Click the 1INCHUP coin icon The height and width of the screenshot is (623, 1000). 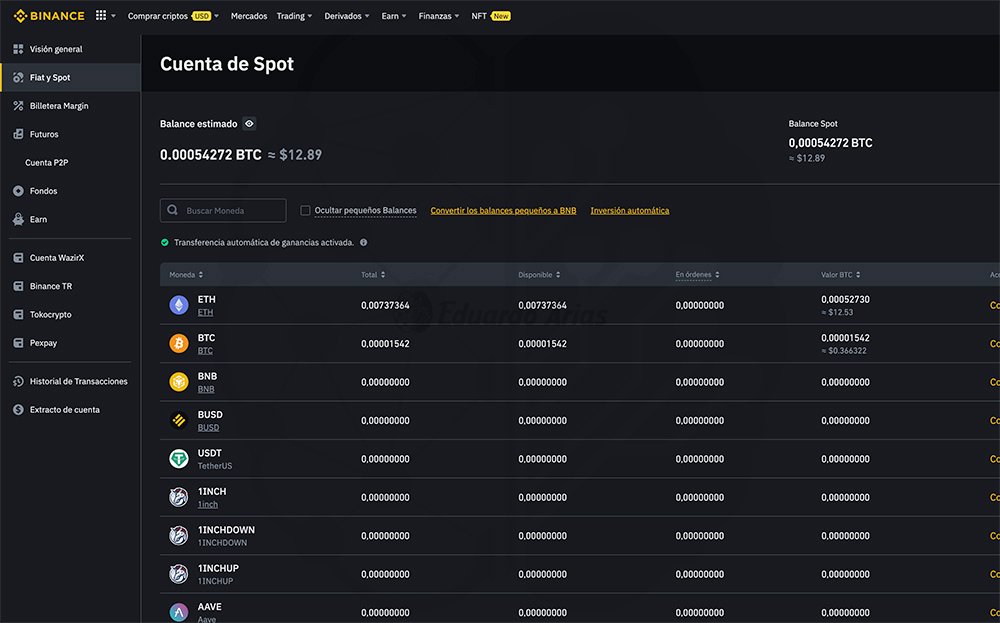(x=179, y=574)
